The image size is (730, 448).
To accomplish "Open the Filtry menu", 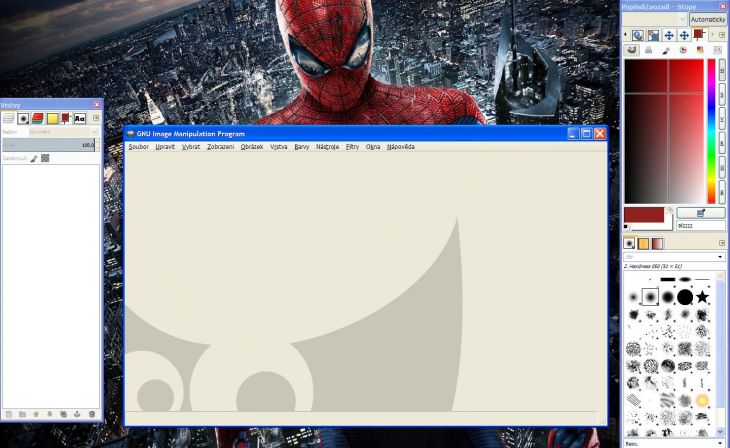I will pyautogui.click(x=352, y=147).
